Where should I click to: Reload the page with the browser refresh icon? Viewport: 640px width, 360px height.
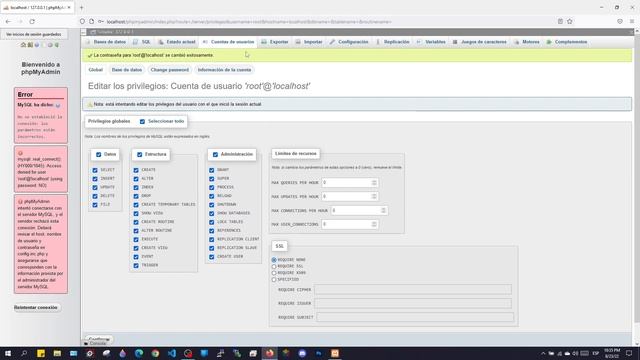(x=32, y=21)
